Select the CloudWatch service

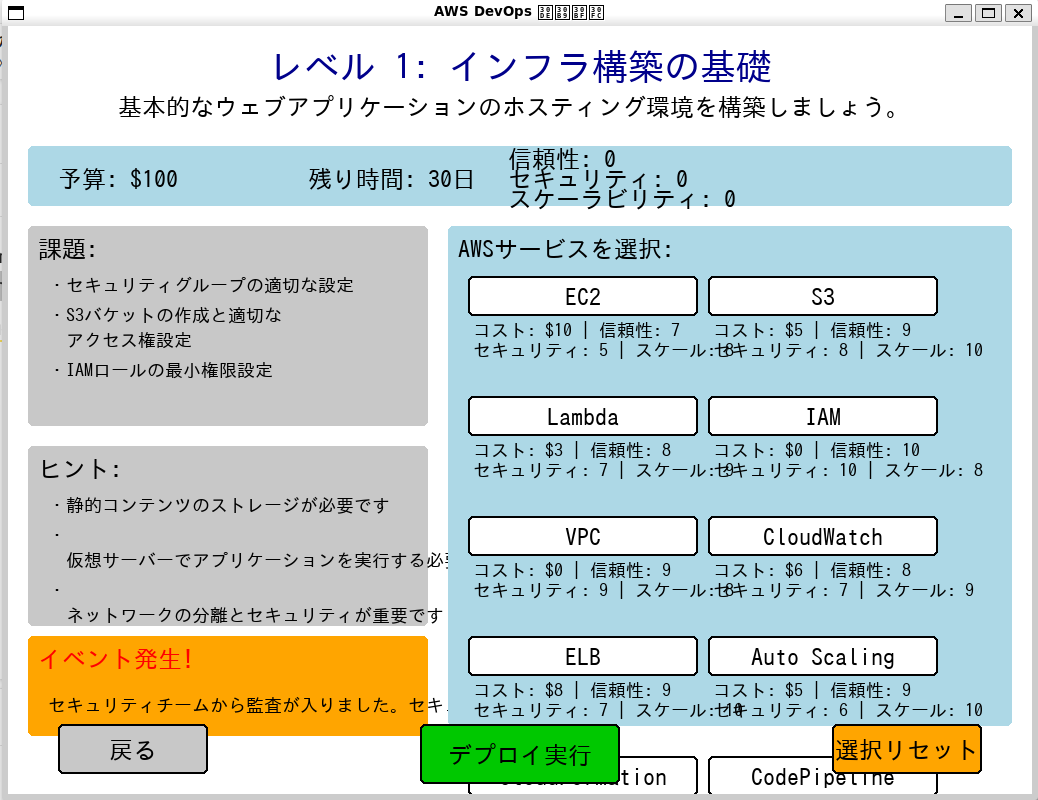822,536
